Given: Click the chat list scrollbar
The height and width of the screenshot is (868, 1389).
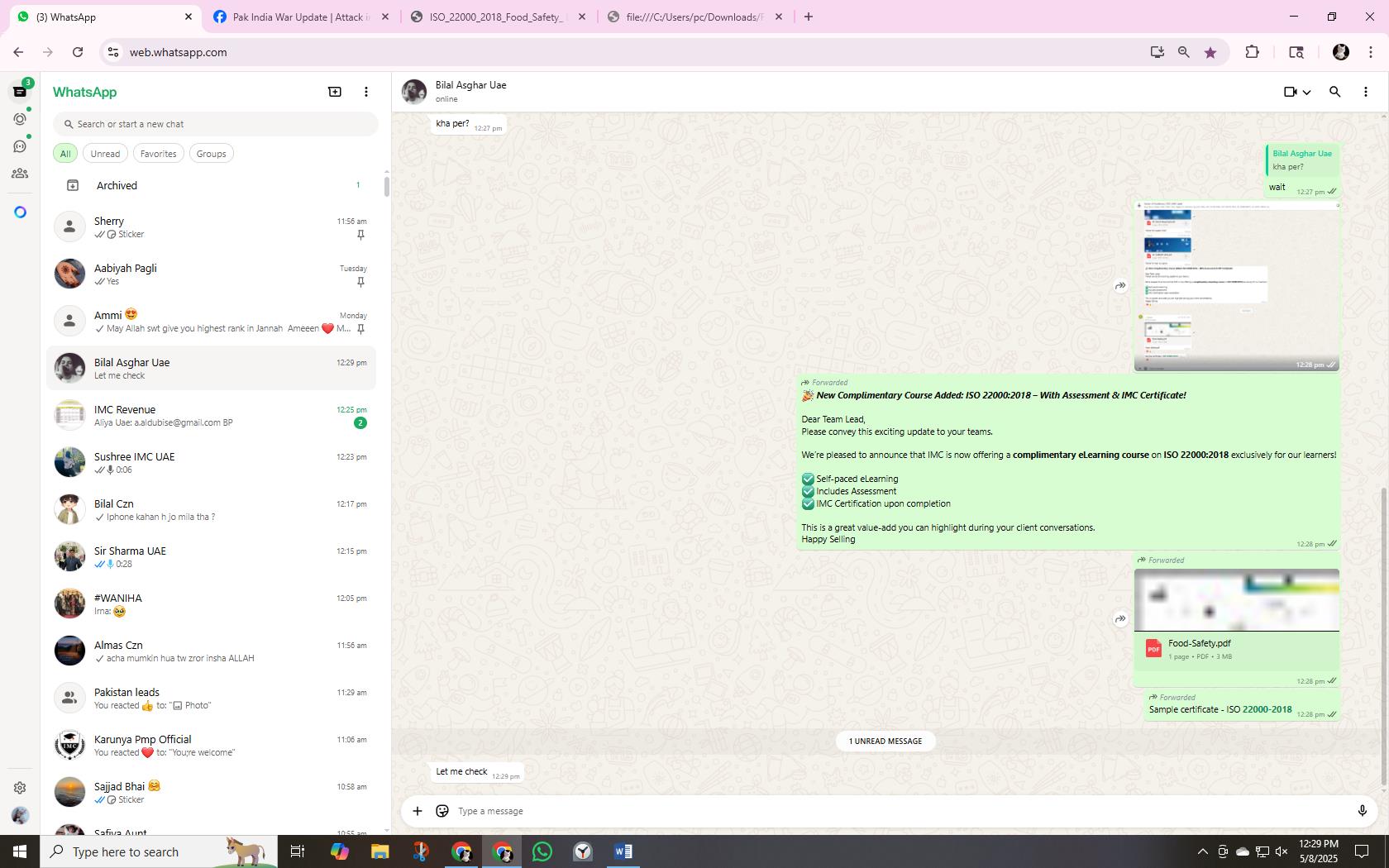Looking at the screenshot, I should tap(386, 186).
